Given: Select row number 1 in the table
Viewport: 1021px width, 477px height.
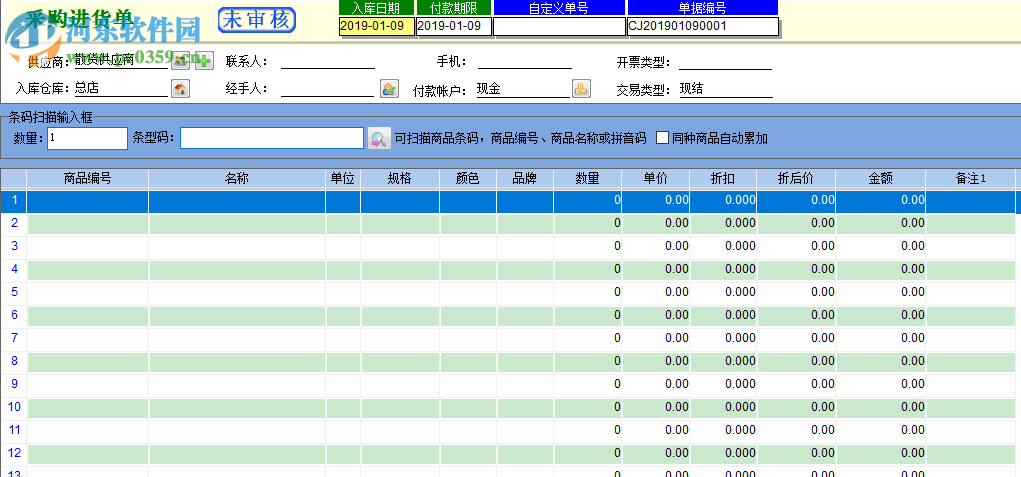Looking at the screenshot, I should click(14, 201).
